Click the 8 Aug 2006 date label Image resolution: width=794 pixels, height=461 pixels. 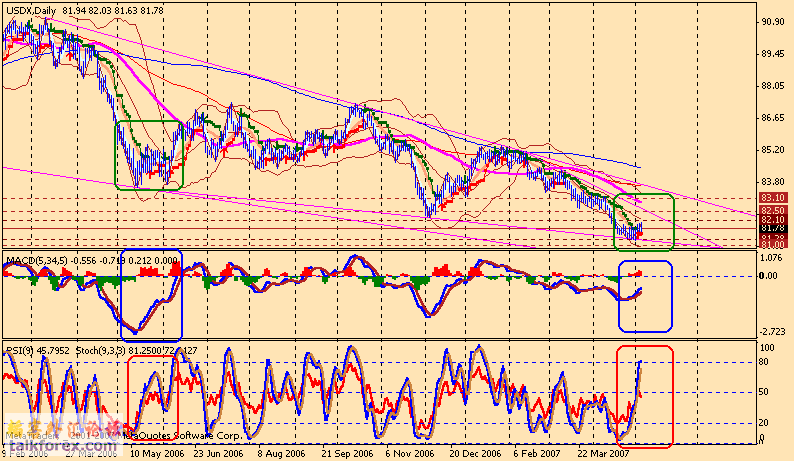click(282, 453)
